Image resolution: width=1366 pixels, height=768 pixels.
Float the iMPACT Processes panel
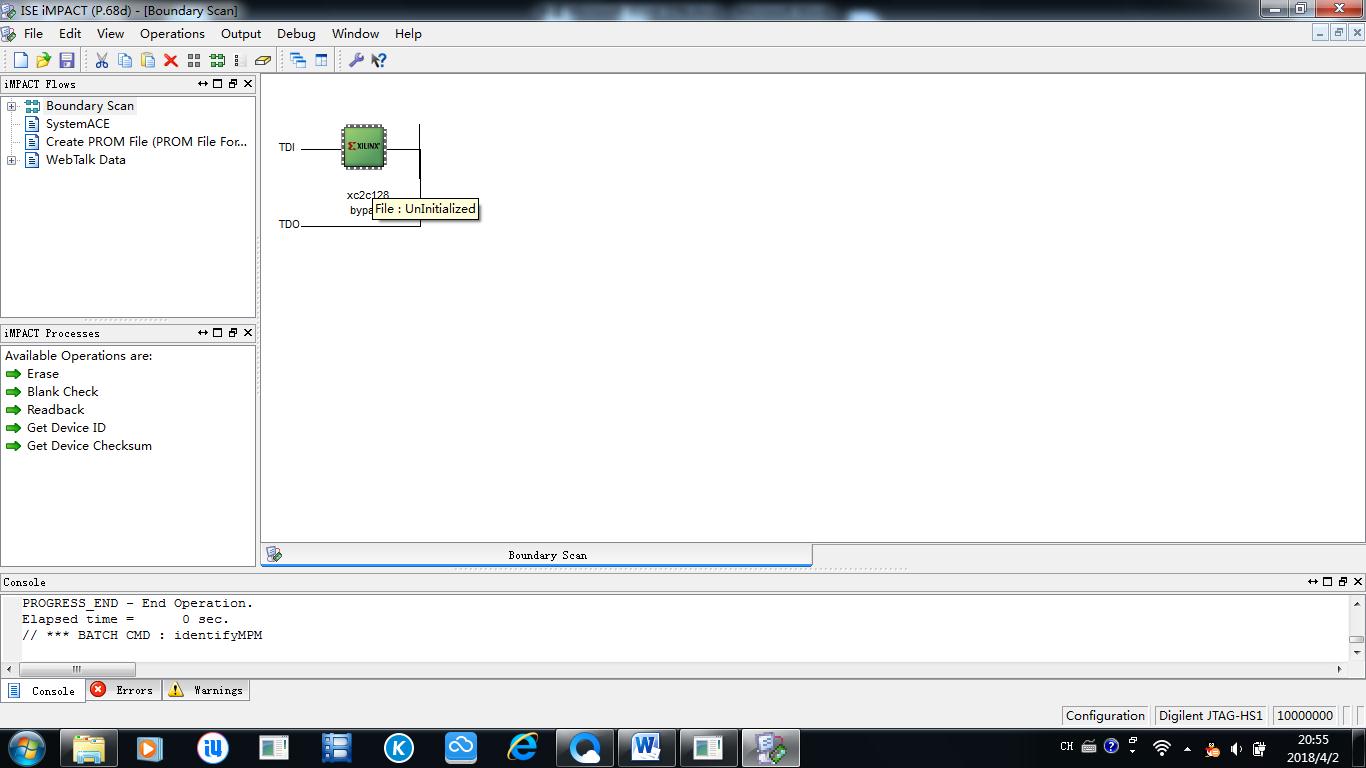click(x=233, y=333)
